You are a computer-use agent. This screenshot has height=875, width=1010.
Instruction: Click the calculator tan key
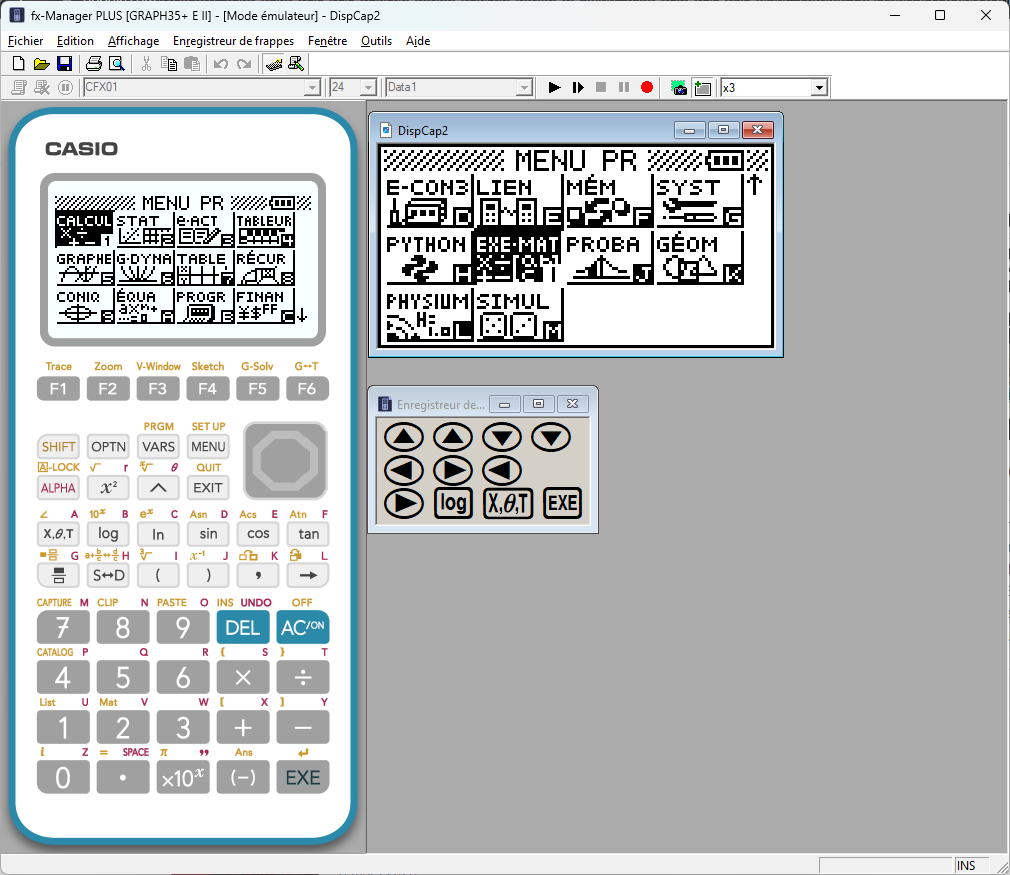click(x=309, y=534)
